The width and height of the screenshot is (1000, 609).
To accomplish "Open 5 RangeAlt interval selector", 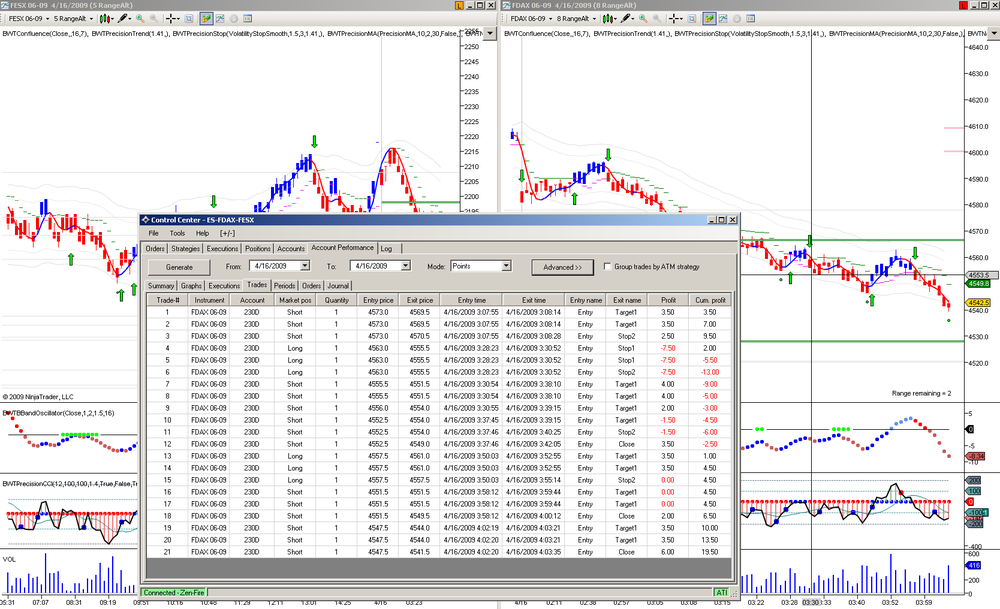I will [x=73, y=18].
